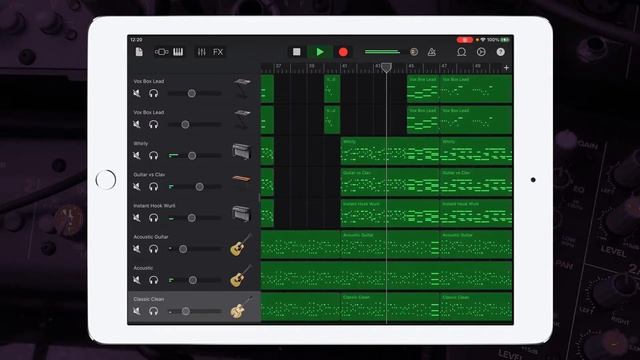The height and width of the screenshot is (360, 640).
Task: Open My Songs with the document icon
Action: point(139,52)
